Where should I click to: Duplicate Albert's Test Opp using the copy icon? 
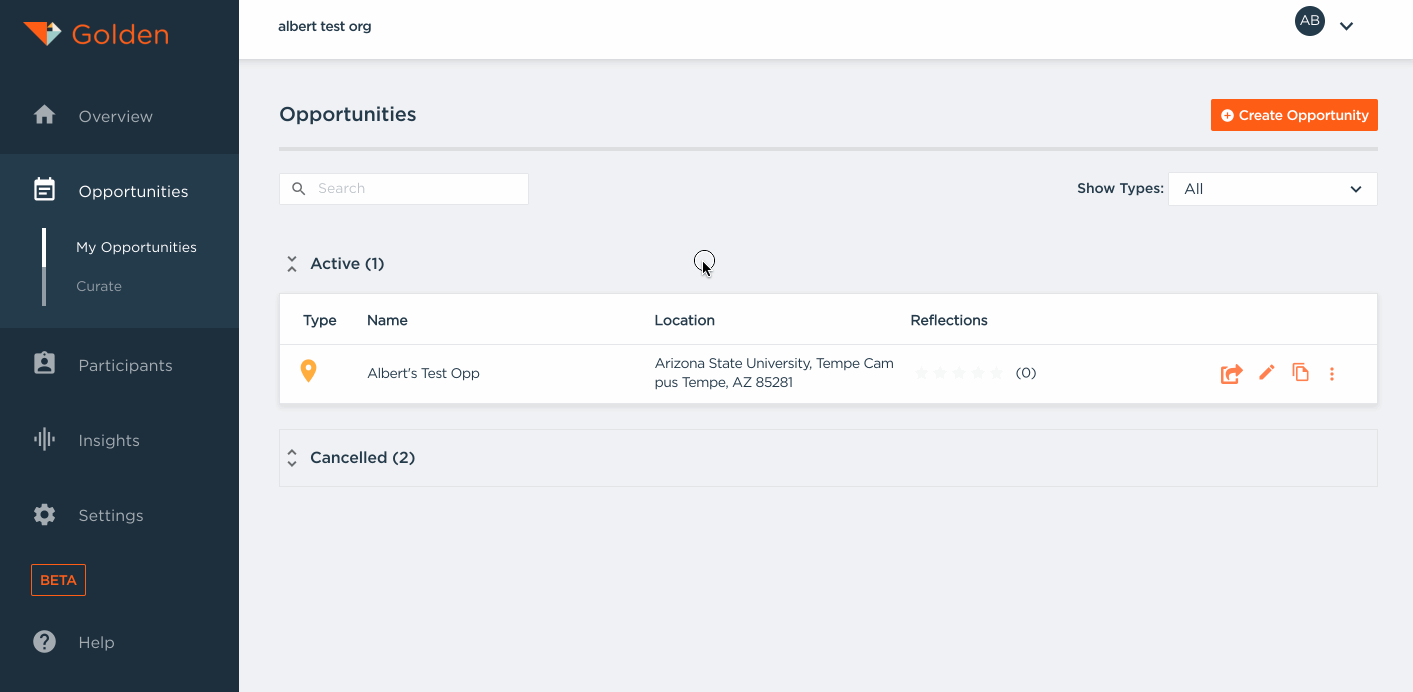click(1300, 372)
